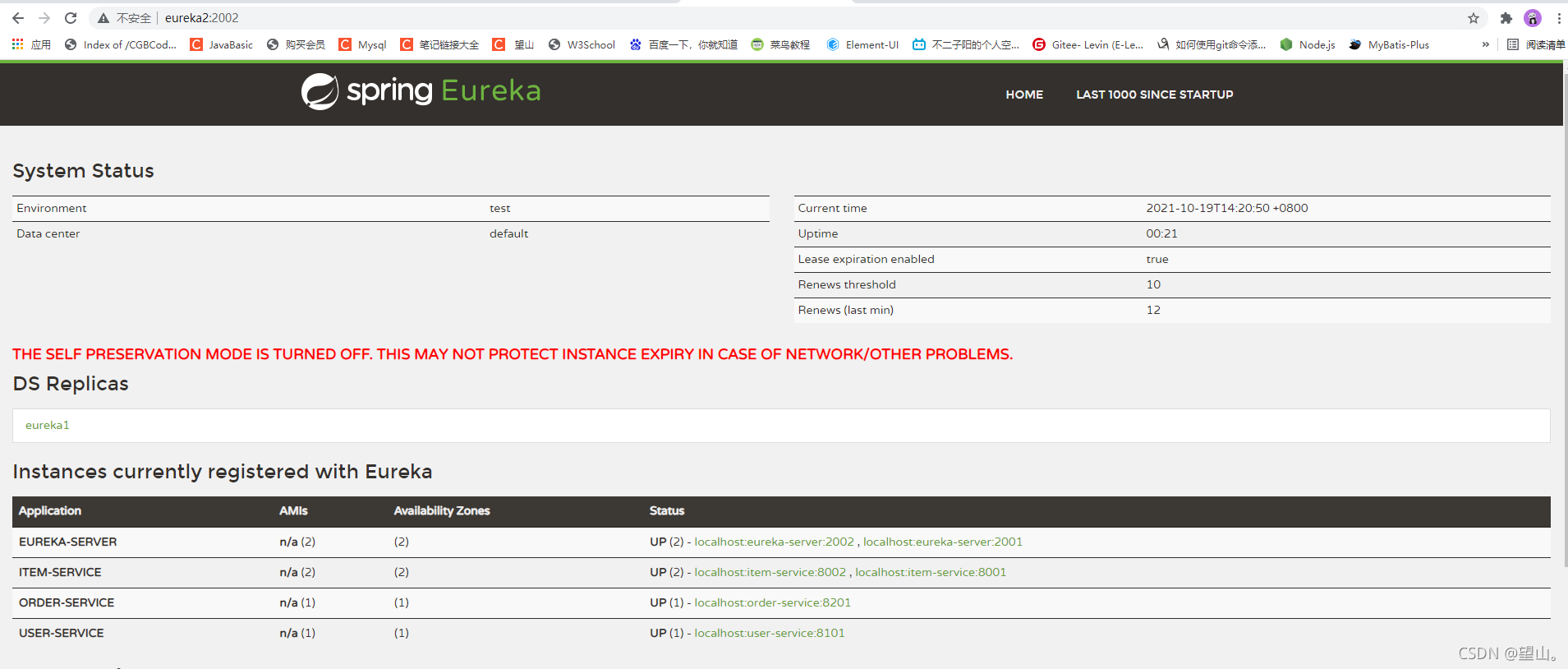The width and height of the screenshot is (1568, 669).
Task: Open LAST 1000 SINCE STARTUP
Action: tap(1154, 95)
